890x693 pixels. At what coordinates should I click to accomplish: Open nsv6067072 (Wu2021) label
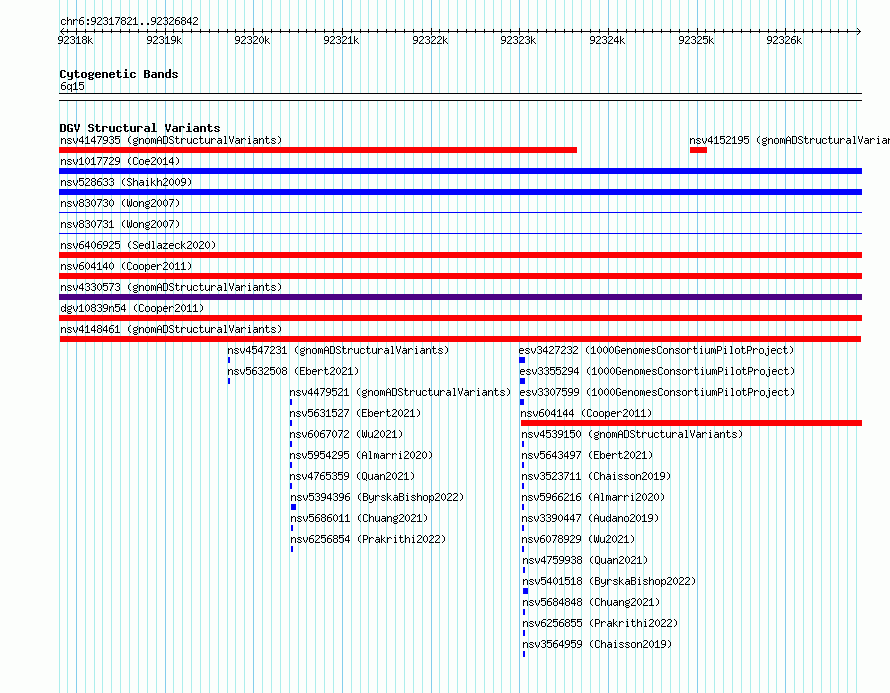click(x=346, y=434)
